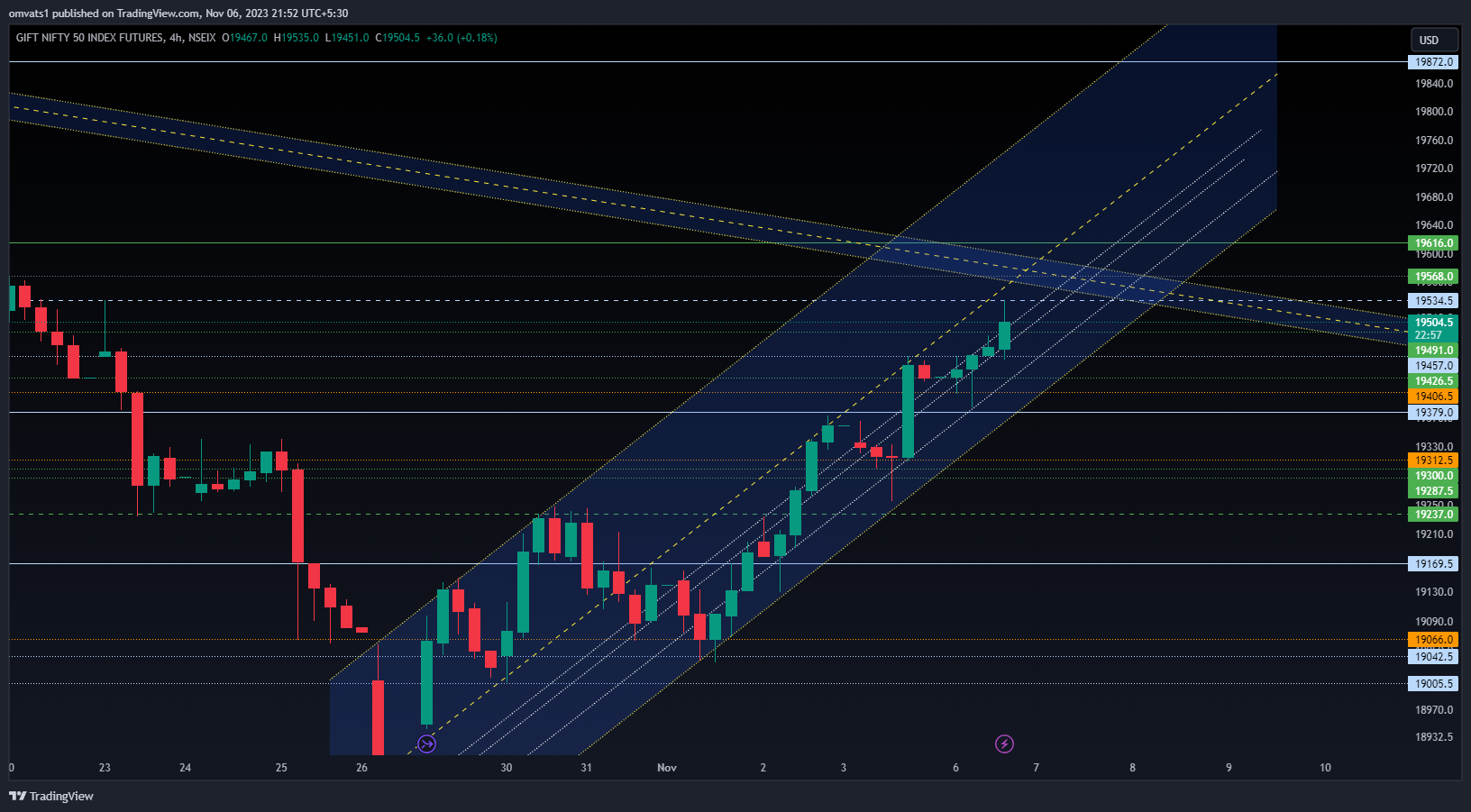
Task: Select the 19457.0 price label
Action: (1433, 366)
